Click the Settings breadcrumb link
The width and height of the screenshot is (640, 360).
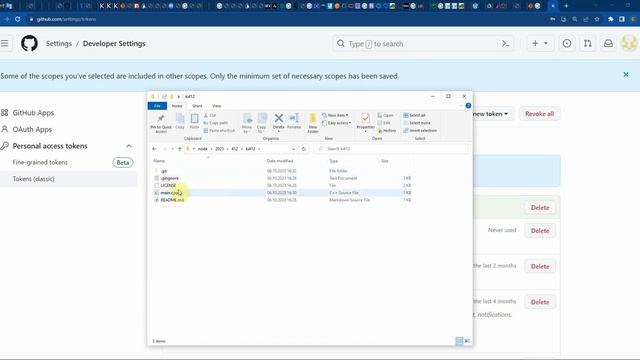click(x=58, y=43)
